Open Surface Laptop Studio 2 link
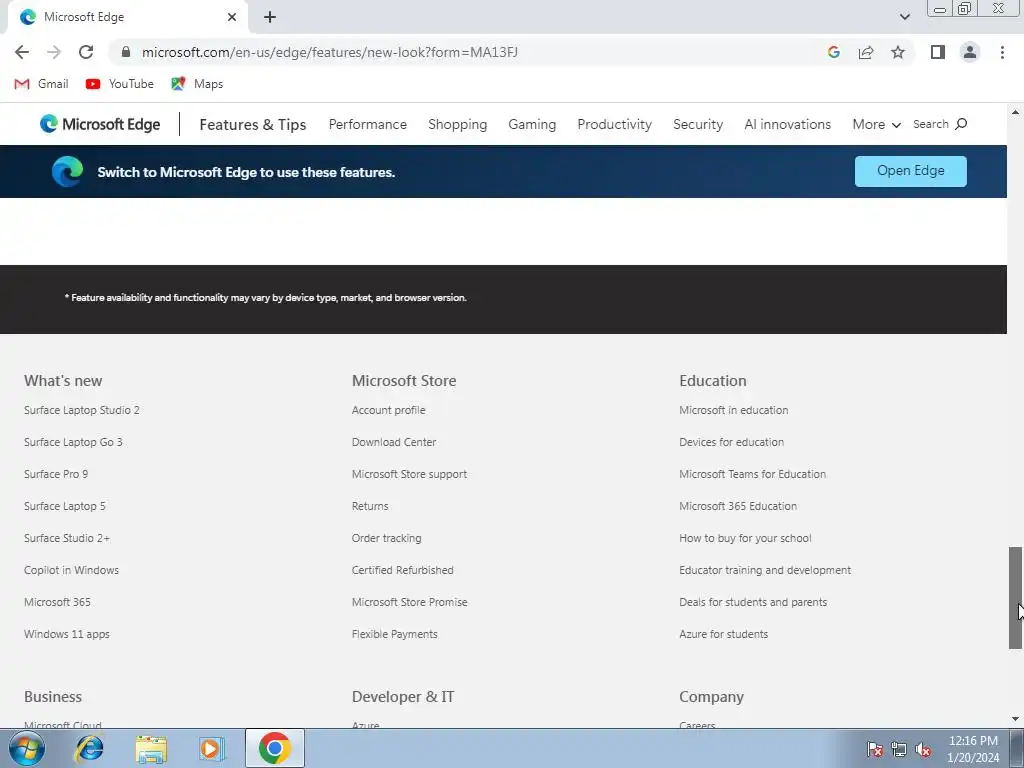The width and height of the screenshot is (1024, 768). 82,410
